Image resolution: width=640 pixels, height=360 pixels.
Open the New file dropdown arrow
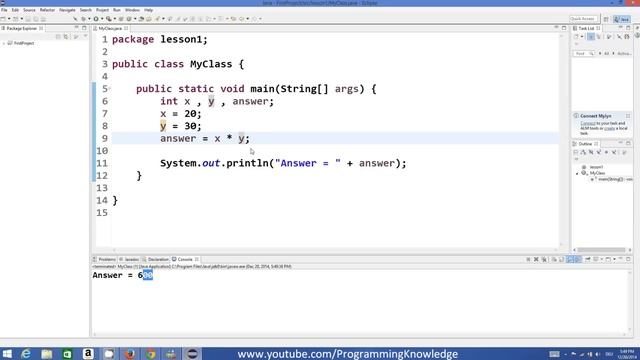pos(9,19)
